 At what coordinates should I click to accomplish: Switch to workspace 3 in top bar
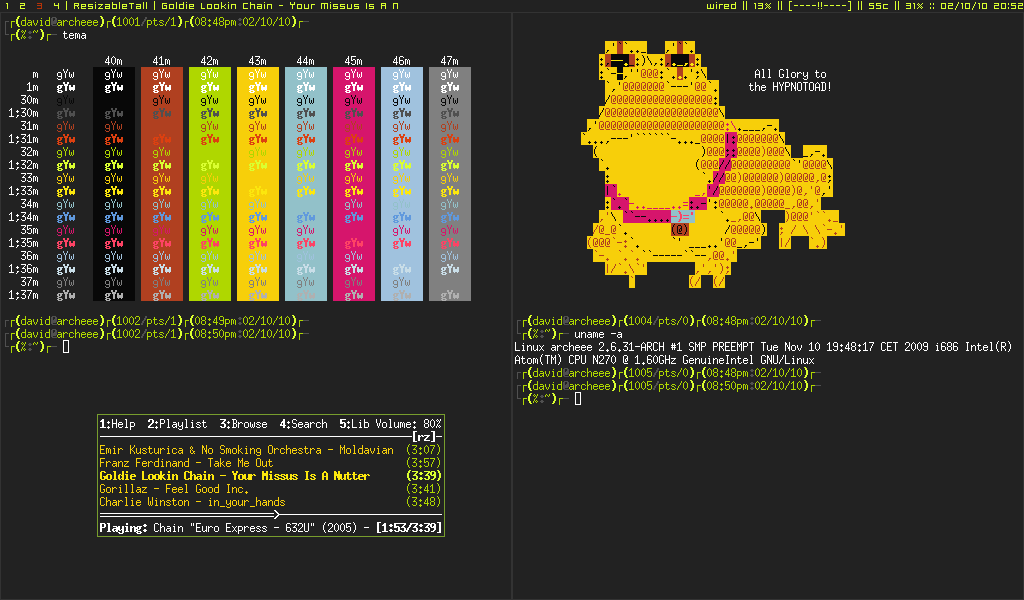(x=38, y=6)
